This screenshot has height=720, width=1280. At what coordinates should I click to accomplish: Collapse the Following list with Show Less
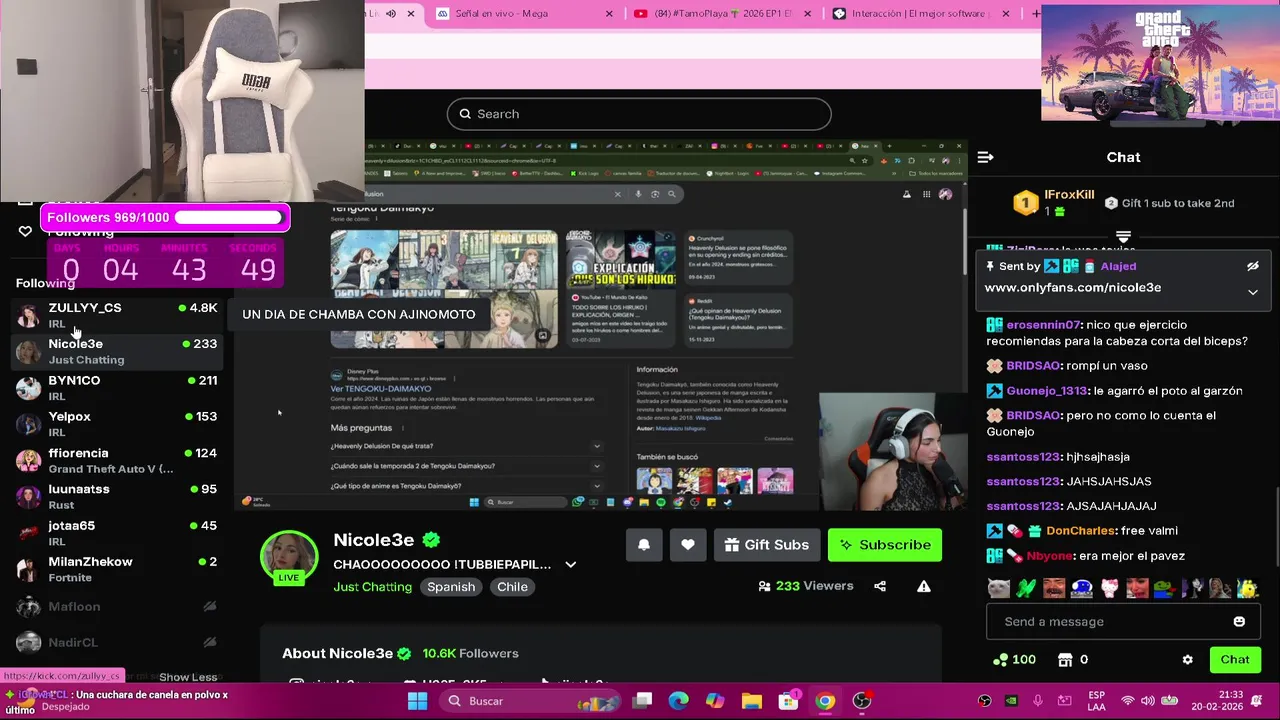point(188,677)
